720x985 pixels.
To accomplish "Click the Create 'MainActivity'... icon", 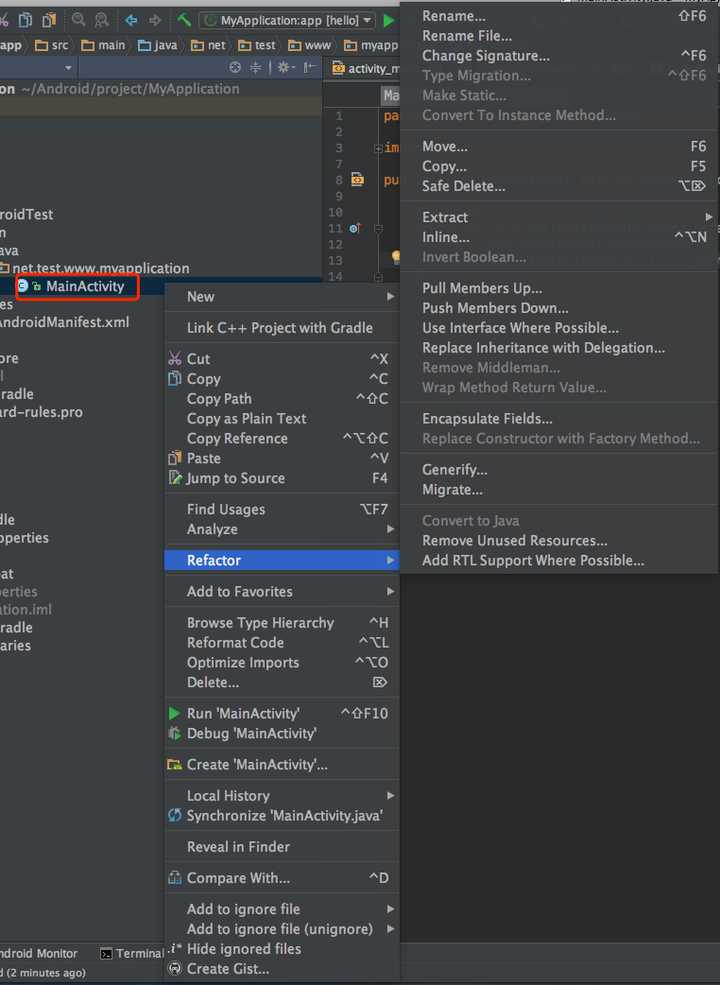I will click(x=175, y=765).
